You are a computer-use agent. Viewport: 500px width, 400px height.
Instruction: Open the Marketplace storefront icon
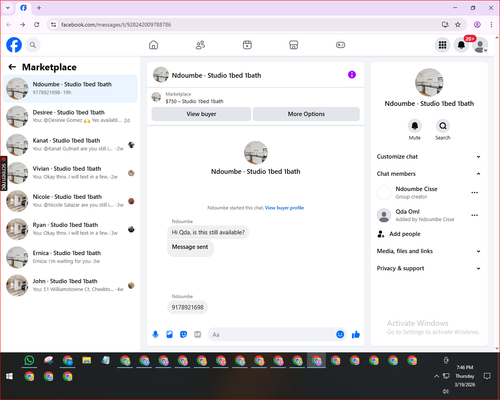(294, 45)
